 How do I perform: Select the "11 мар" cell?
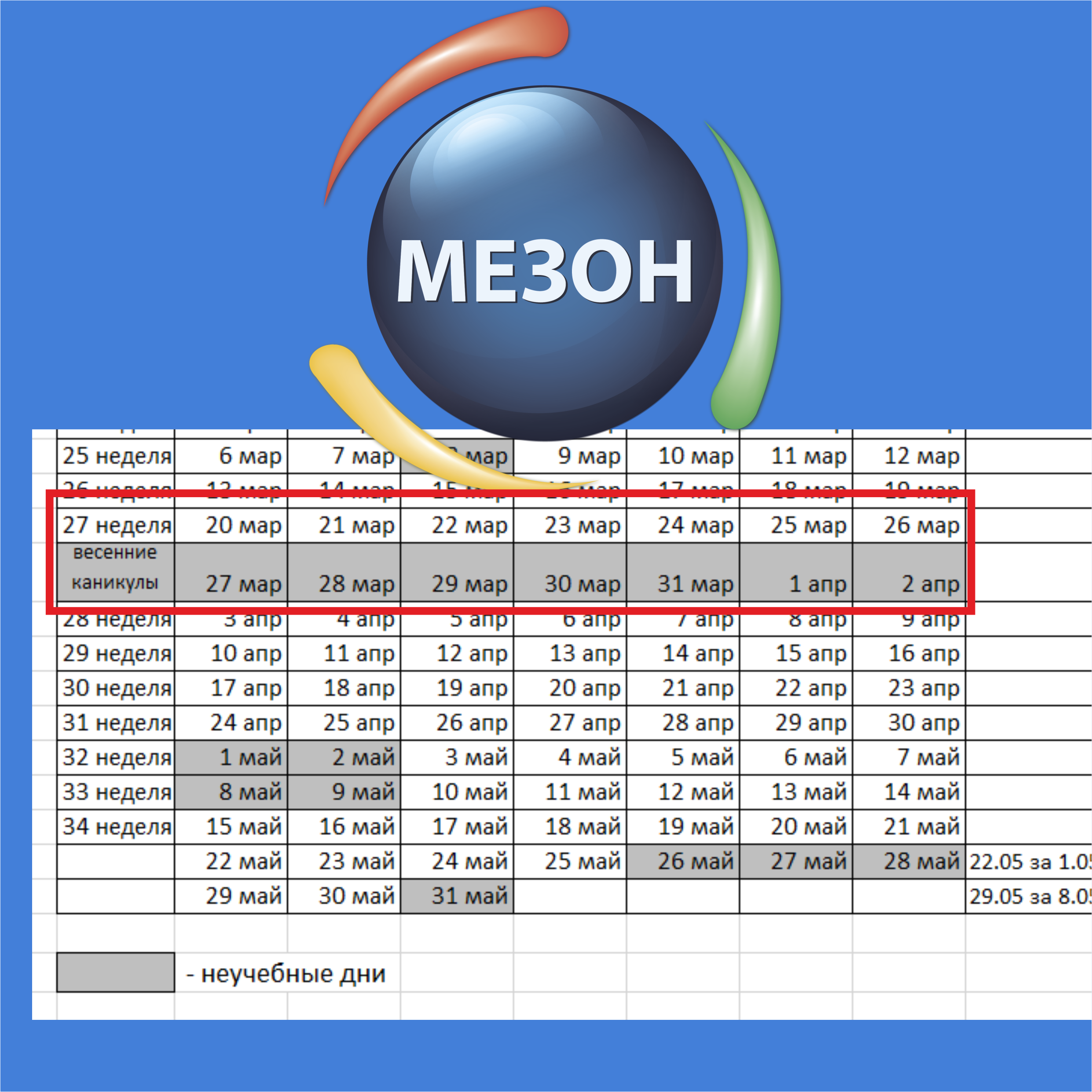[x=796, y=456]
